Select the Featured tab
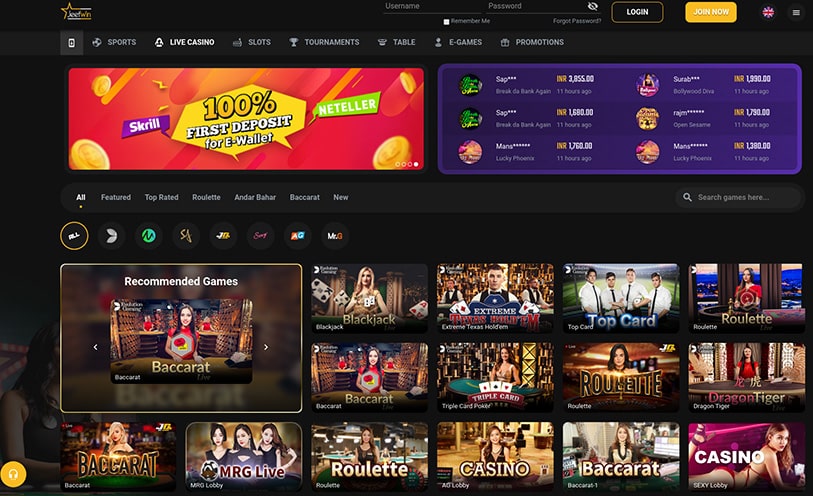Screen dimensions: 813x496 coord(116,197)
